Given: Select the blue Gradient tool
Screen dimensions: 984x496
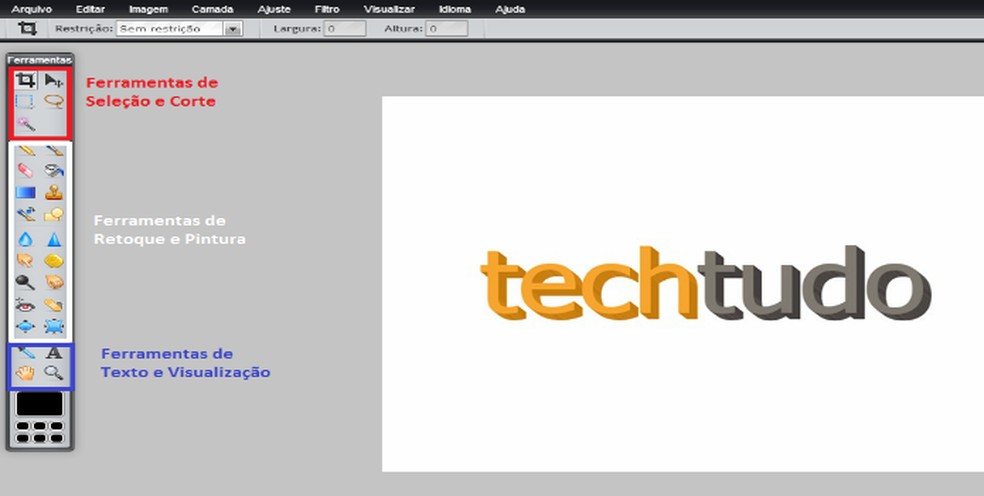Looking at the screenshot, I should pyautogui.click(x=26, y=192).
